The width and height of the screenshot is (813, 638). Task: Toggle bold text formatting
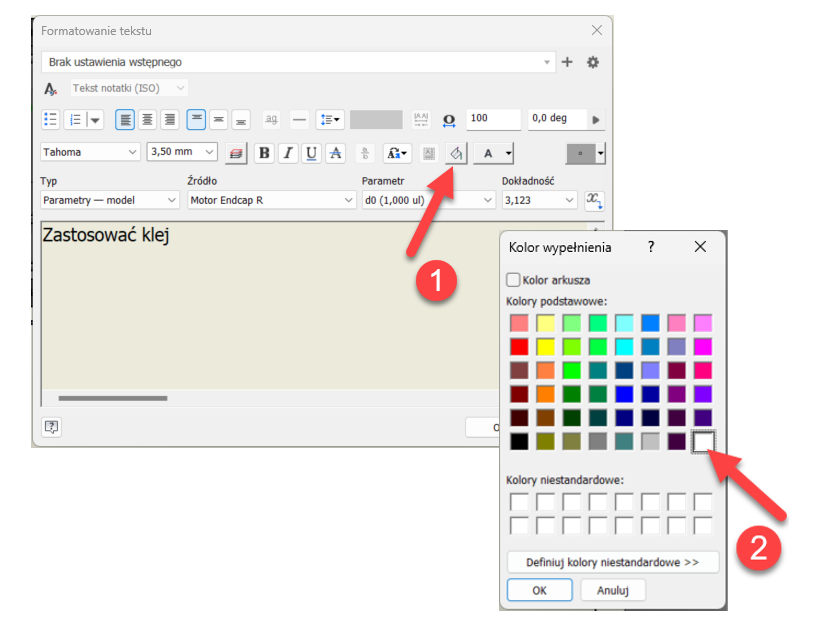click(264, 153)
